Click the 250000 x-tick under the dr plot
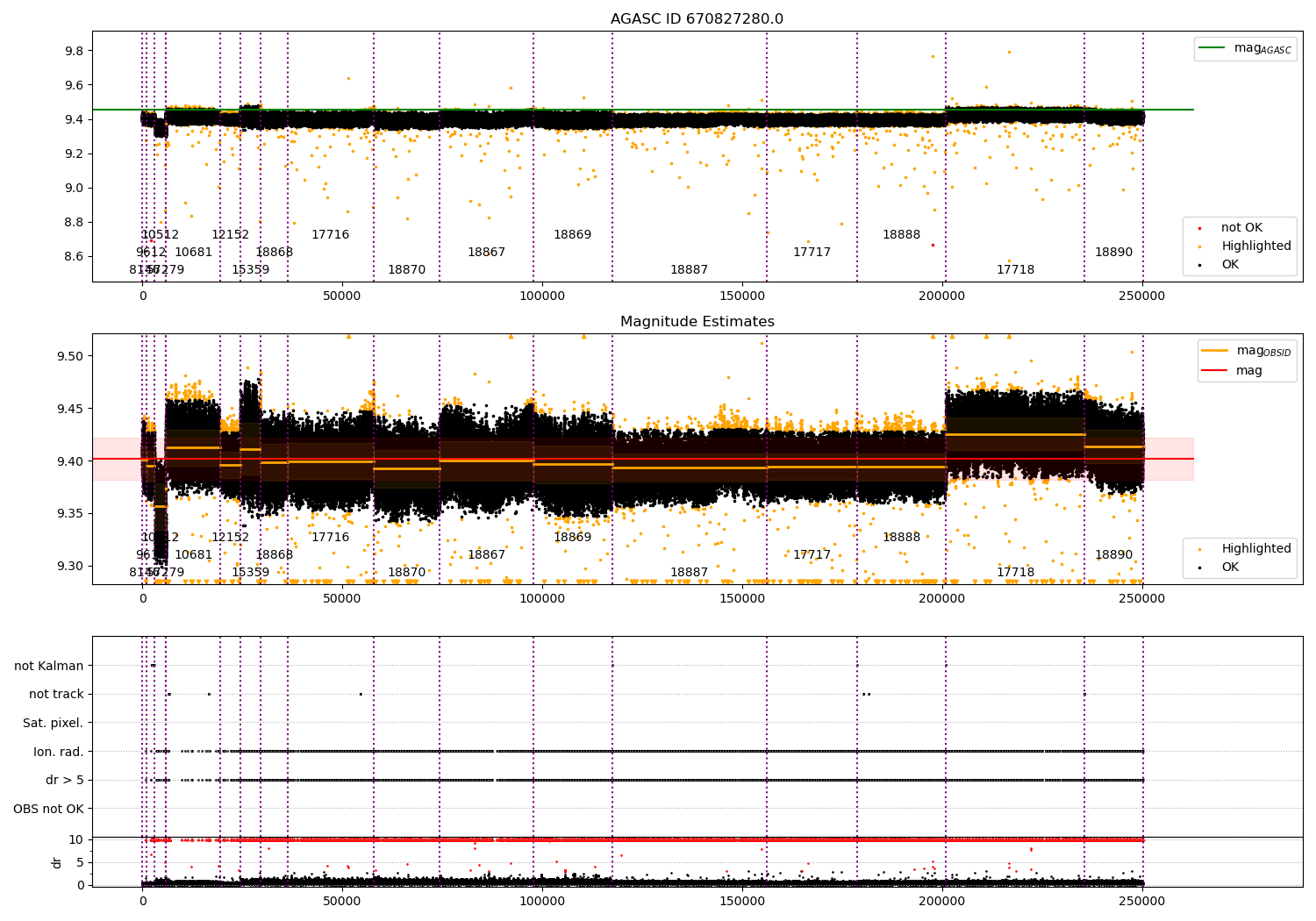The image size is (1316, 921). pyautogui.click(x=1143, y=902)
